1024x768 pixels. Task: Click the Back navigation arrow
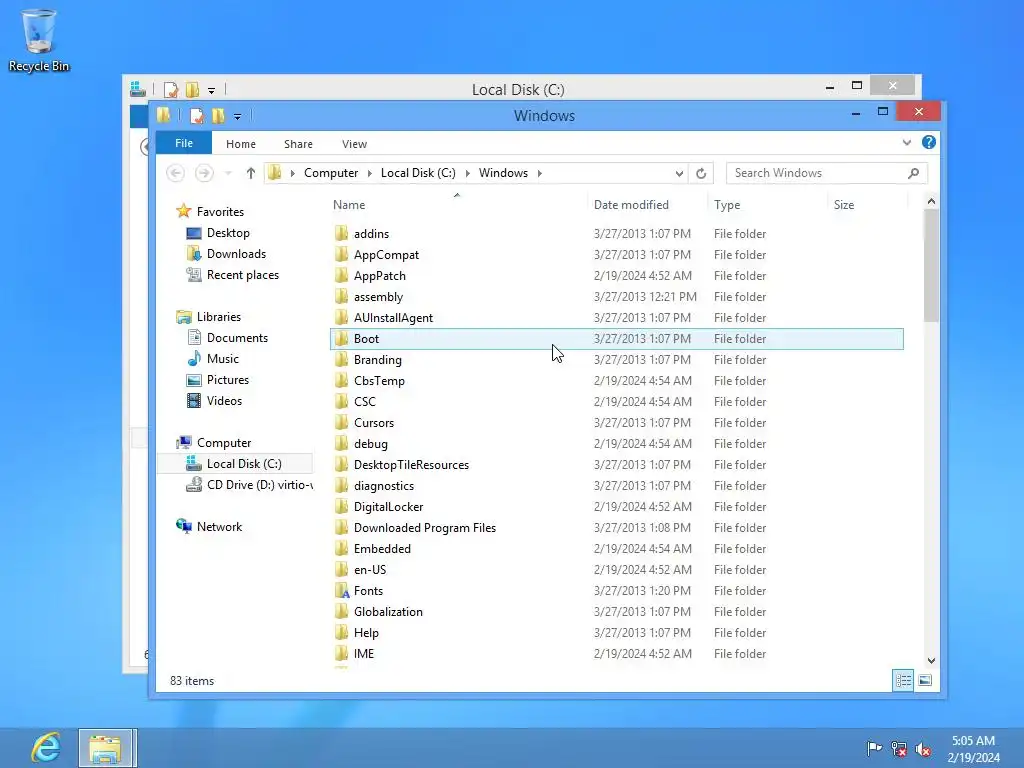coord(175,173)
